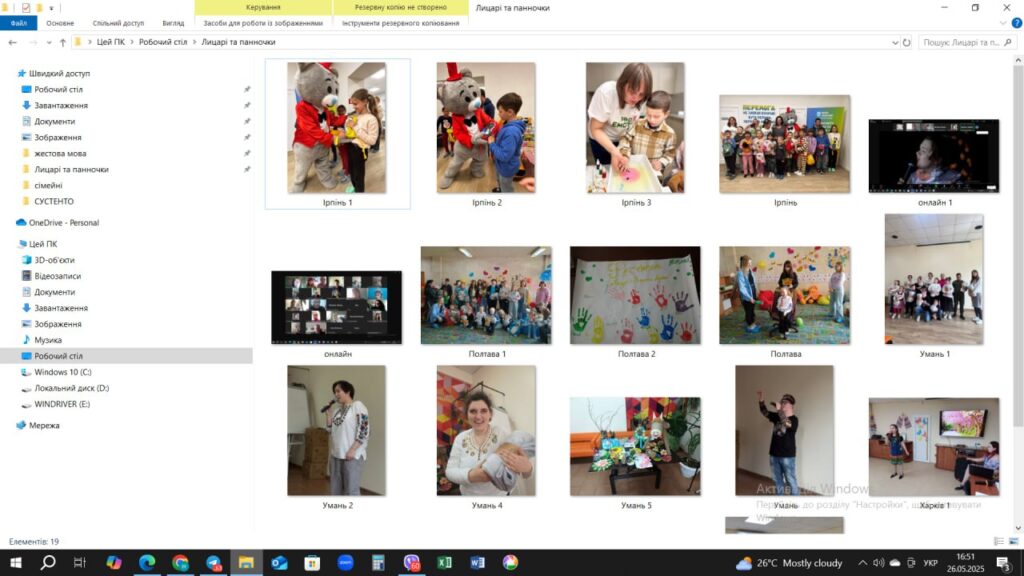The image size is (1024, 576).
Task: Select the Харків 1 photo thumbnail
Action: click(x=934, y=447)
